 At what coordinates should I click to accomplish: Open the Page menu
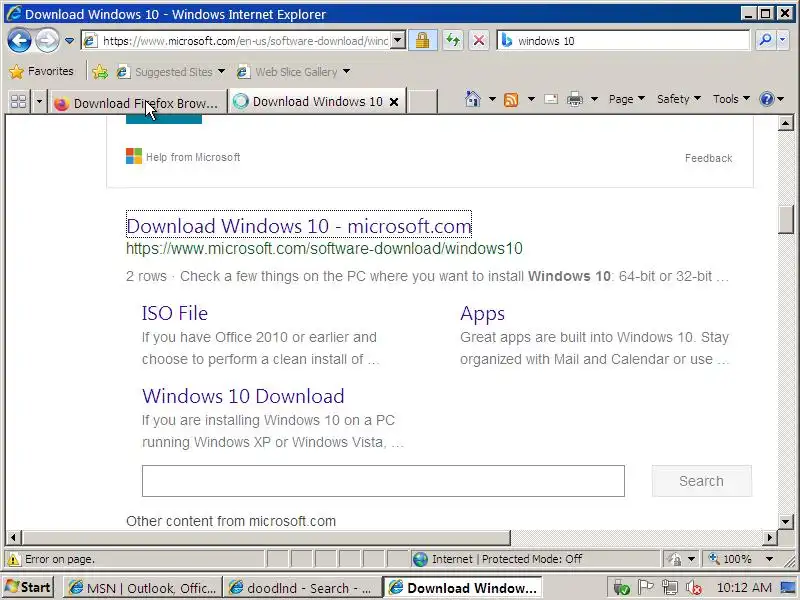click(x=627, y=98)
